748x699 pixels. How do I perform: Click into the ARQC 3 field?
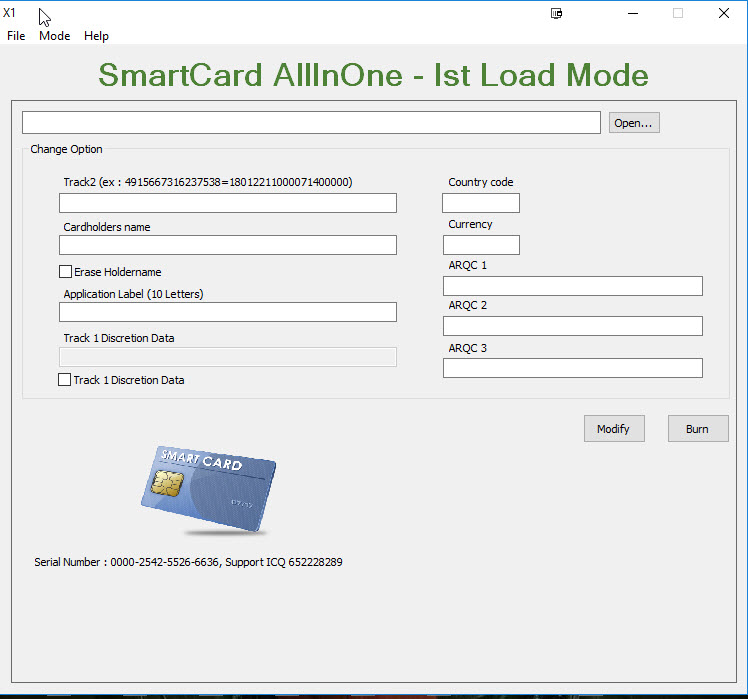(572, 368)
